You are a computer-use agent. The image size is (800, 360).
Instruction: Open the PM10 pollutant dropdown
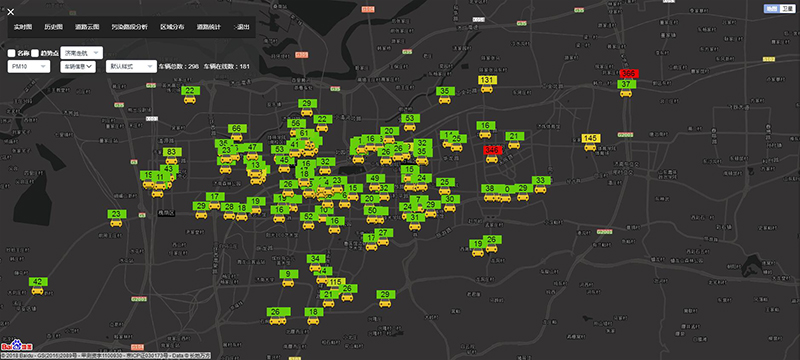click(x=29, y=66)
